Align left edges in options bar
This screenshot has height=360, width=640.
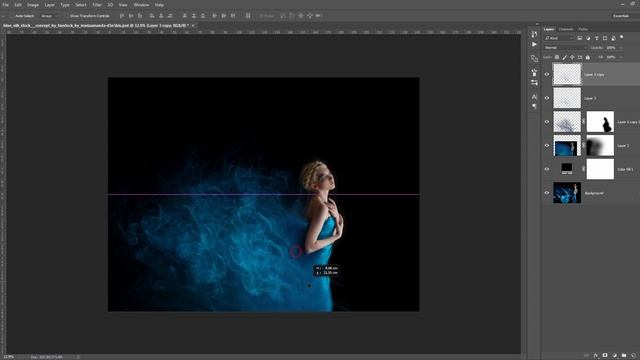pos(152,16)
